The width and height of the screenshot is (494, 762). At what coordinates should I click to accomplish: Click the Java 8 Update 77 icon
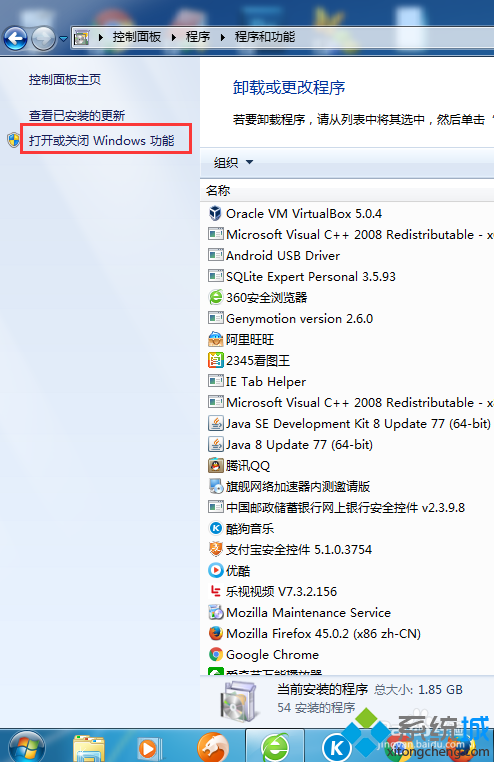(x=215, y=444)
